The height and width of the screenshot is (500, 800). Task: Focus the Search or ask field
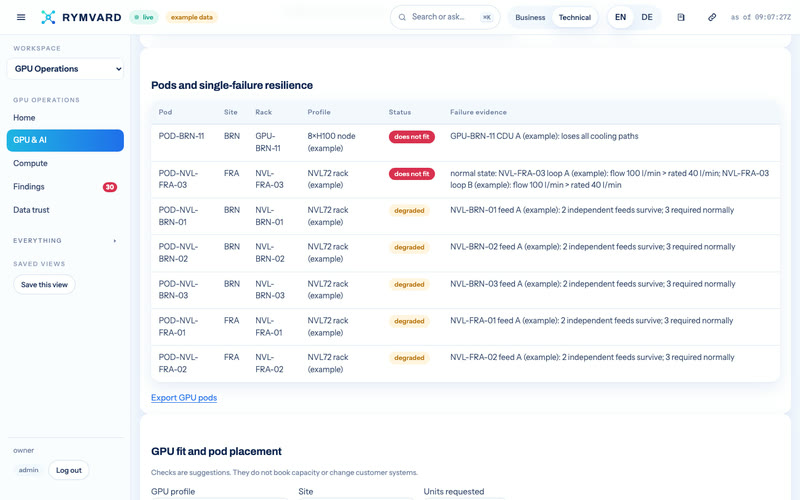[445, 17]
